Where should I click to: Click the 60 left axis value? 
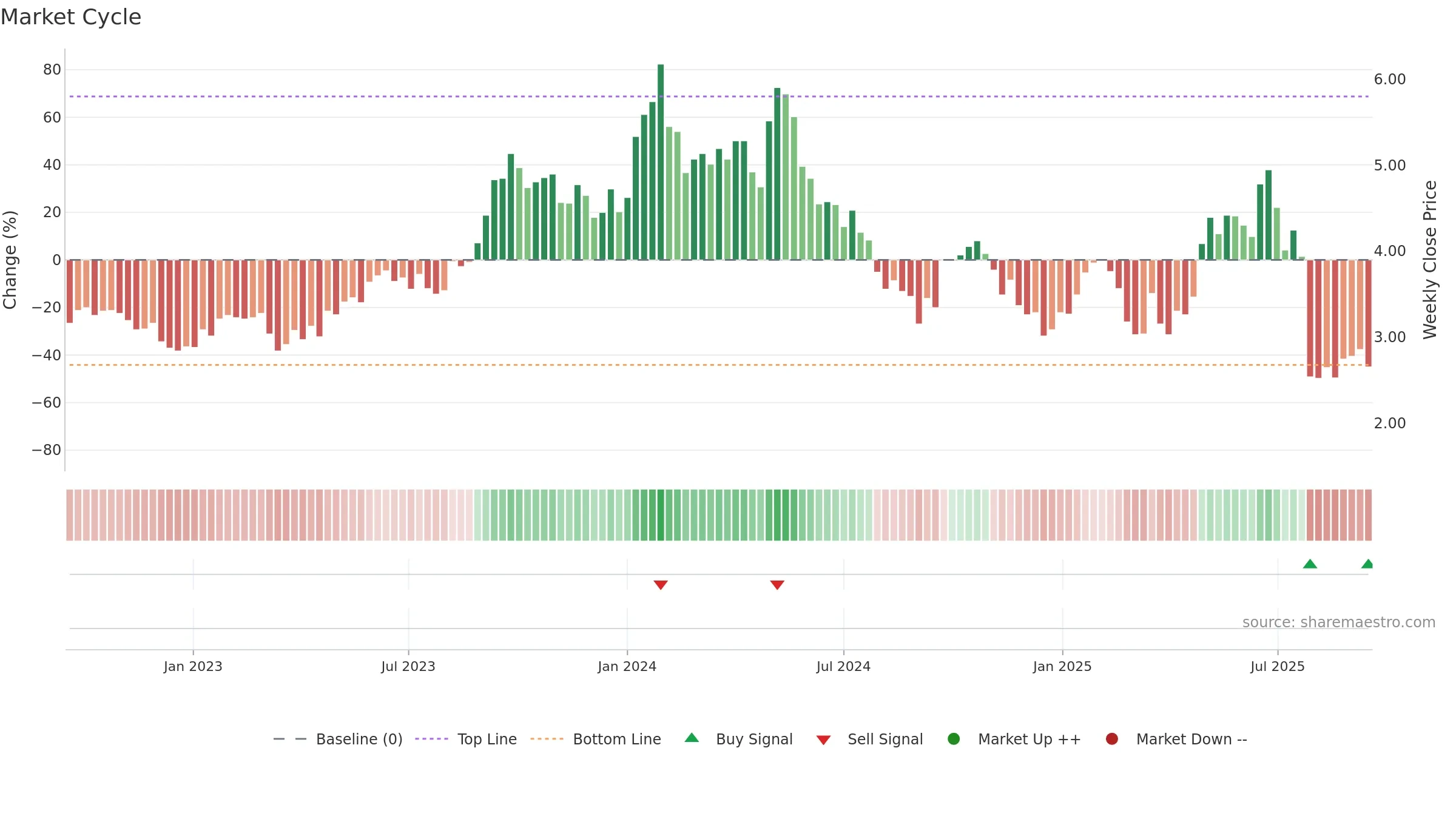point(52,117)
